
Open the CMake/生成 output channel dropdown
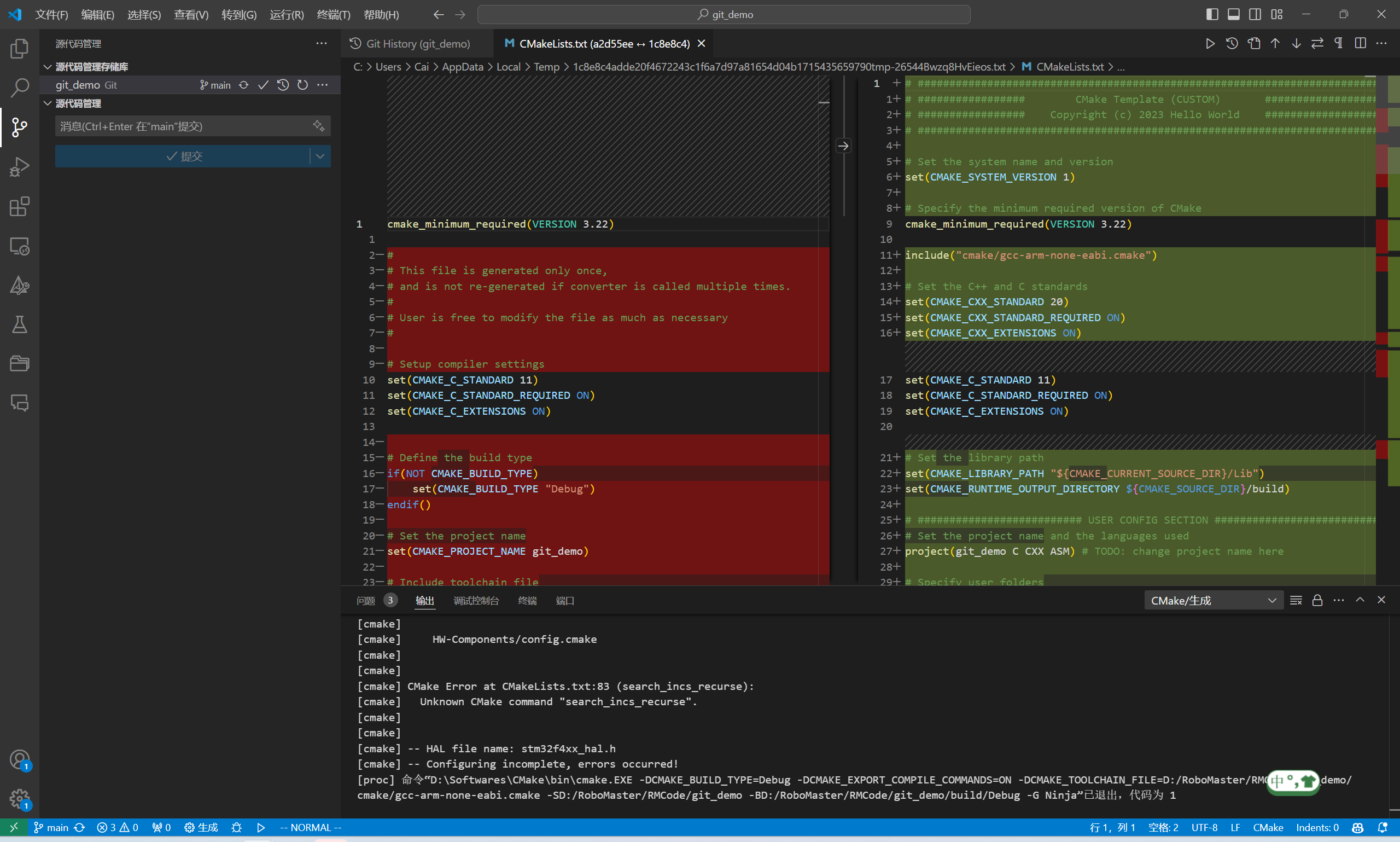[1214, 600]
